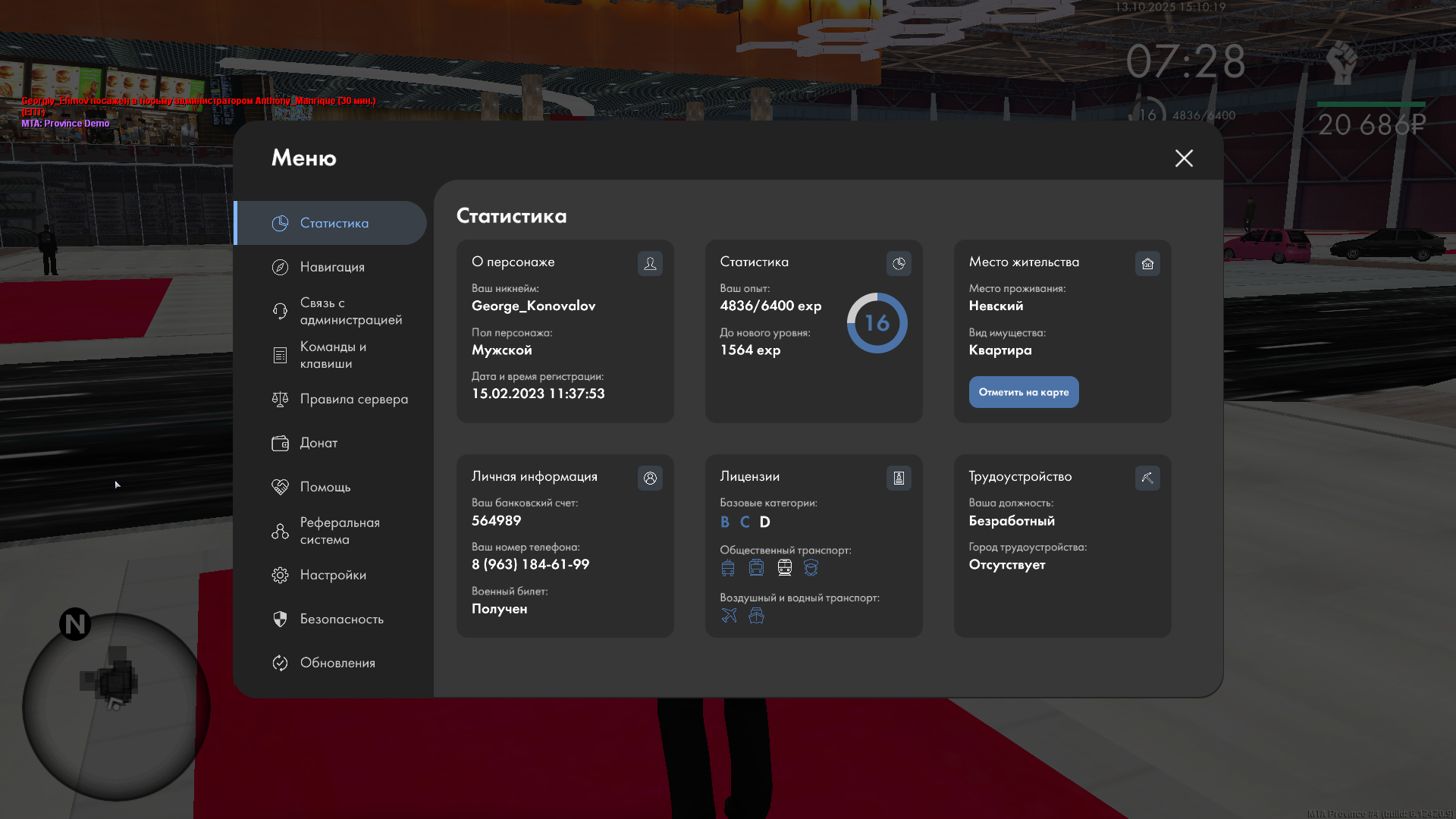
Task: Open Безопасность from the sidebar
Action: click(x=341, y=619)
